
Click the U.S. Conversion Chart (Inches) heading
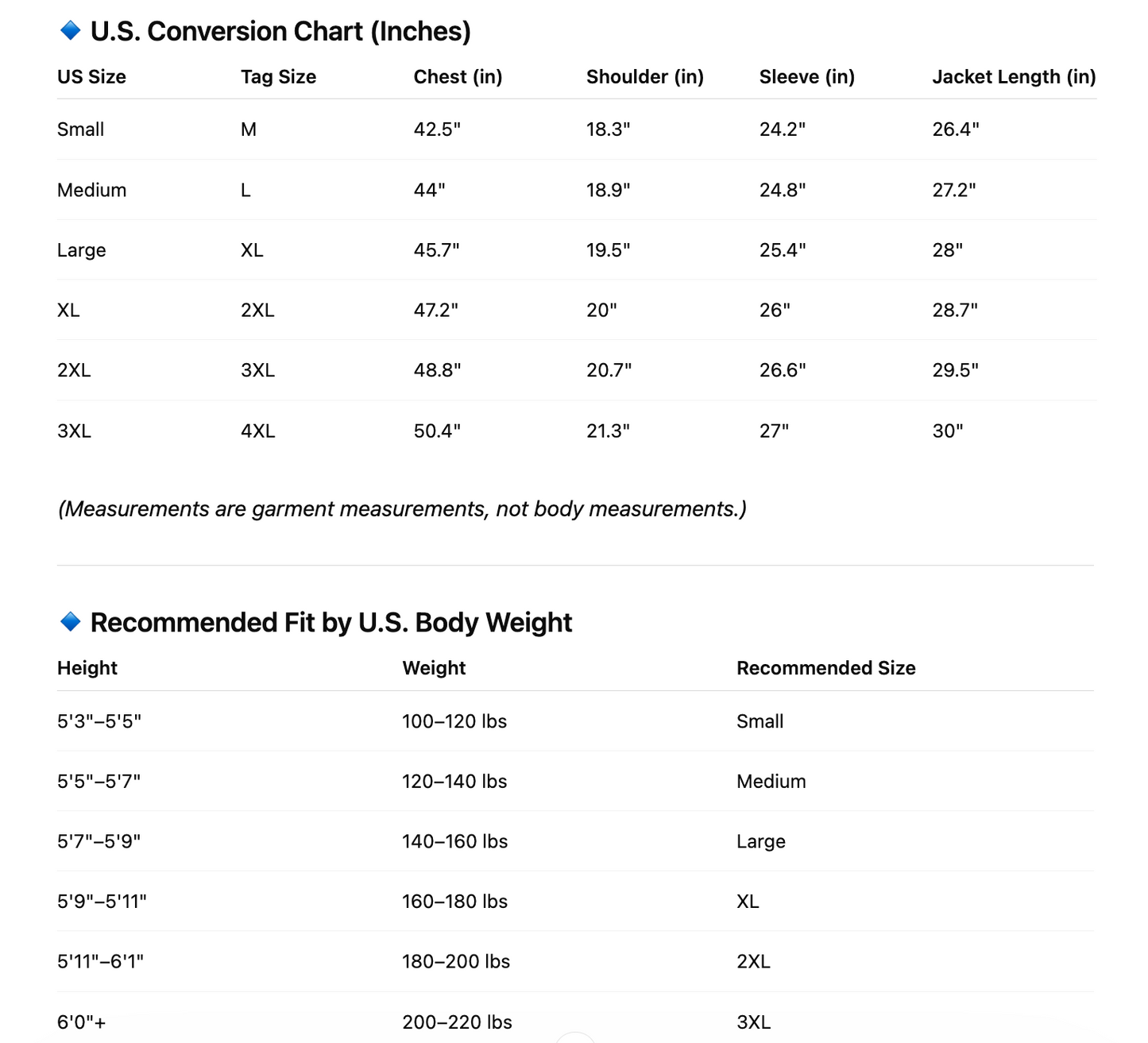pyautogui.click(x=280, y=32)
